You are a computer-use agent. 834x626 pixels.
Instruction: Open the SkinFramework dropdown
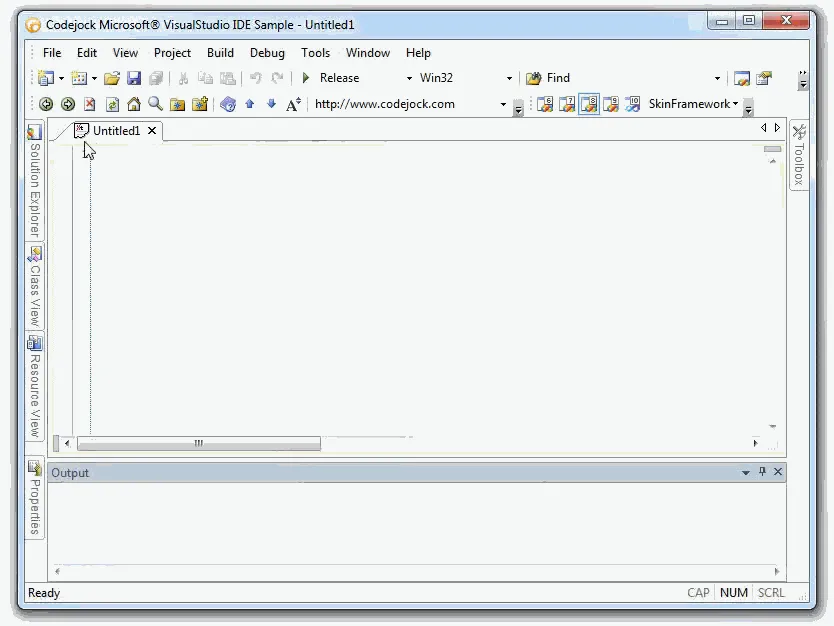[x=693, y=104]
